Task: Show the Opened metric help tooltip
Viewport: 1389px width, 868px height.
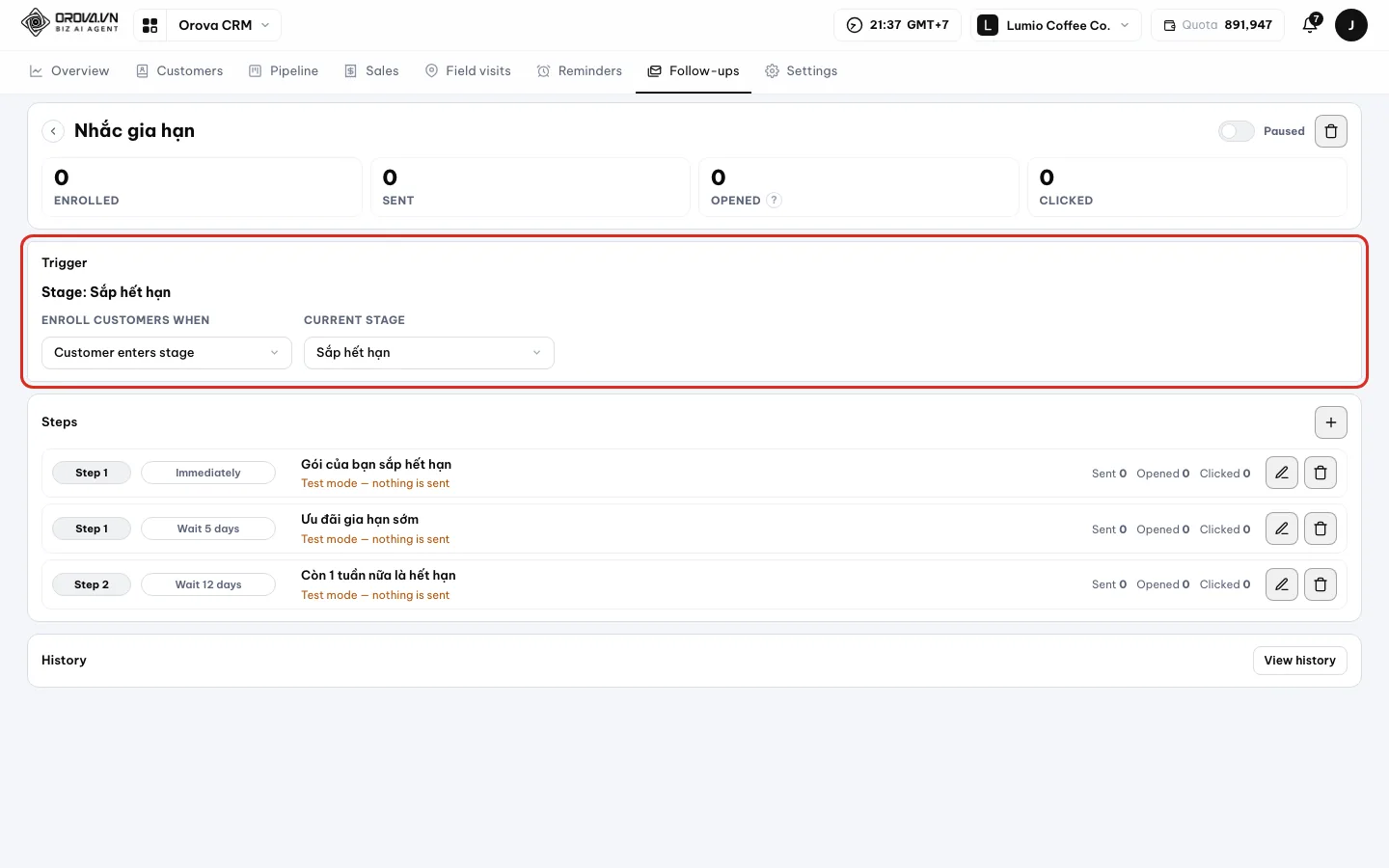Action: click(774, 201)
